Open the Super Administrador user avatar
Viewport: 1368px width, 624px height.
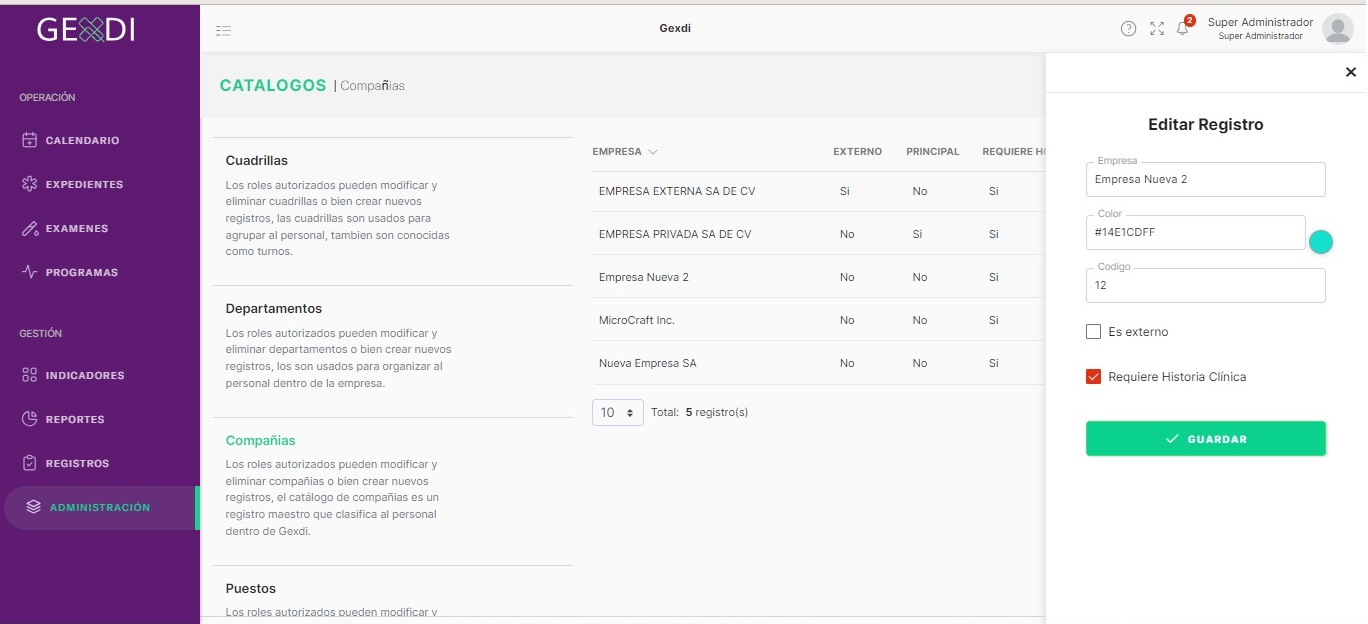coord(1338,29)
